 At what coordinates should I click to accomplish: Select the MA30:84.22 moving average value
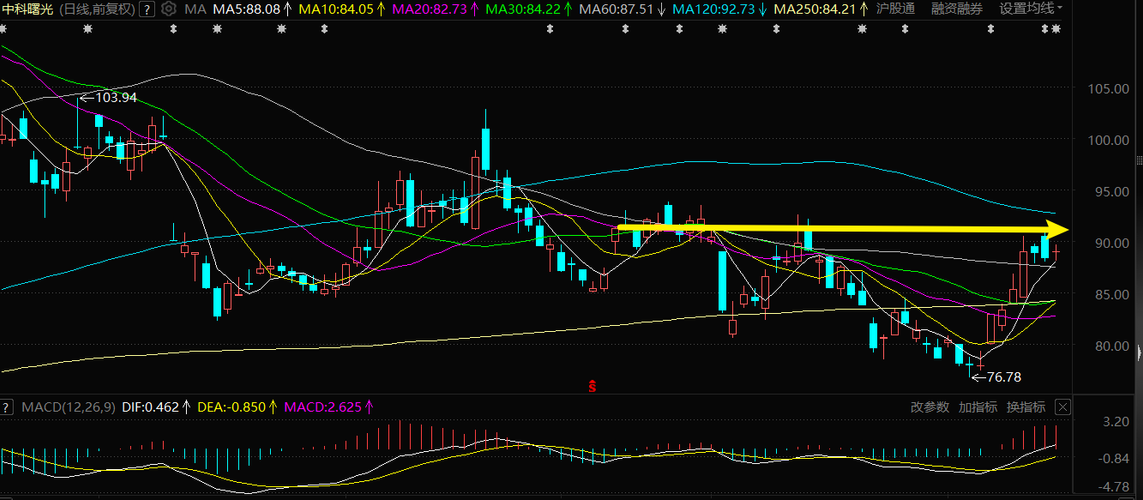523,9
